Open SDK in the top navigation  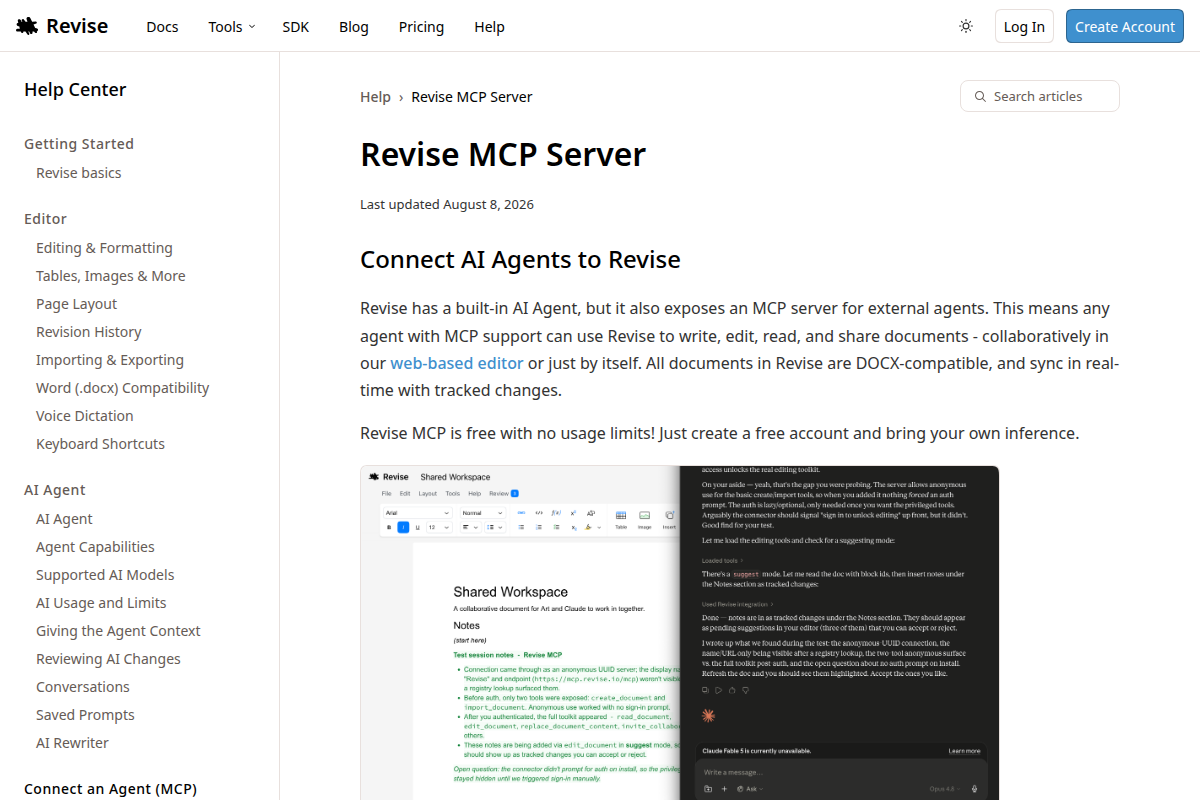coord(296,27)
